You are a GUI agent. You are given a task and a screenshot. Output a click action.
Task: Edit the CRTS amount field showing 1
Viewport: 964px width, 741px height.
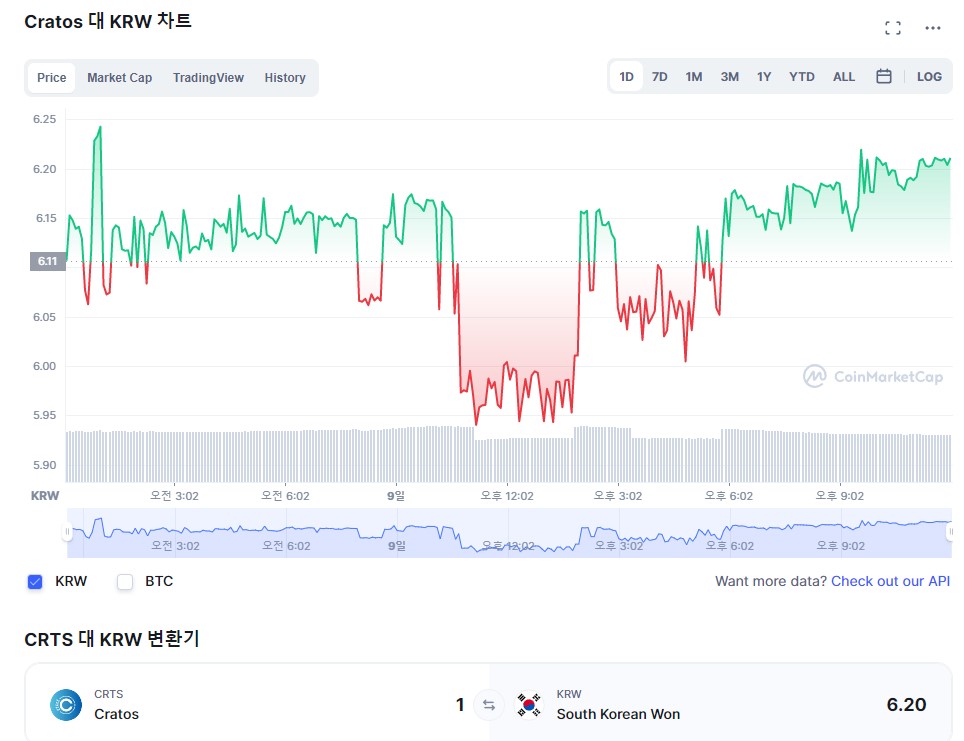coord(460,705)
